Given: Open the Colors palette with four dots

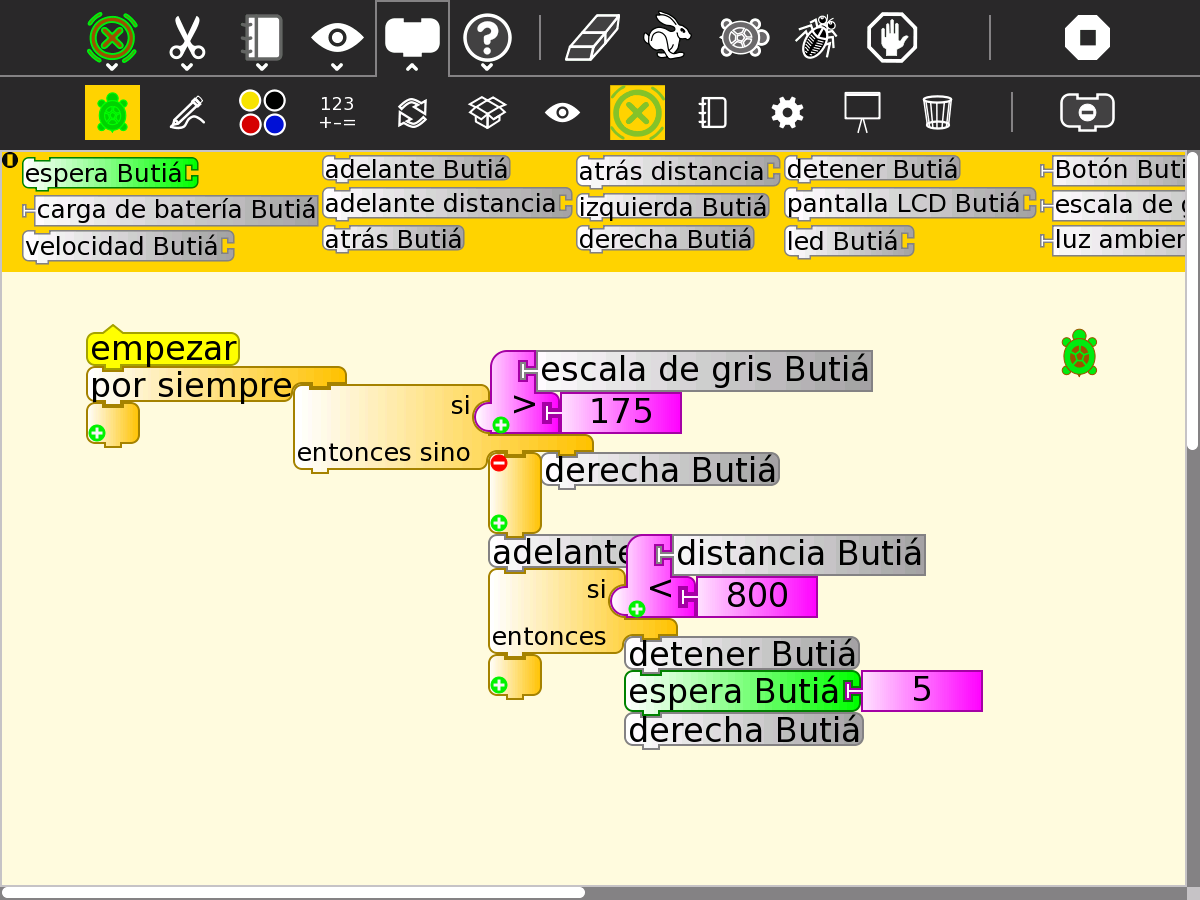Looking at the screenshot, I should (x=262, y=112).
